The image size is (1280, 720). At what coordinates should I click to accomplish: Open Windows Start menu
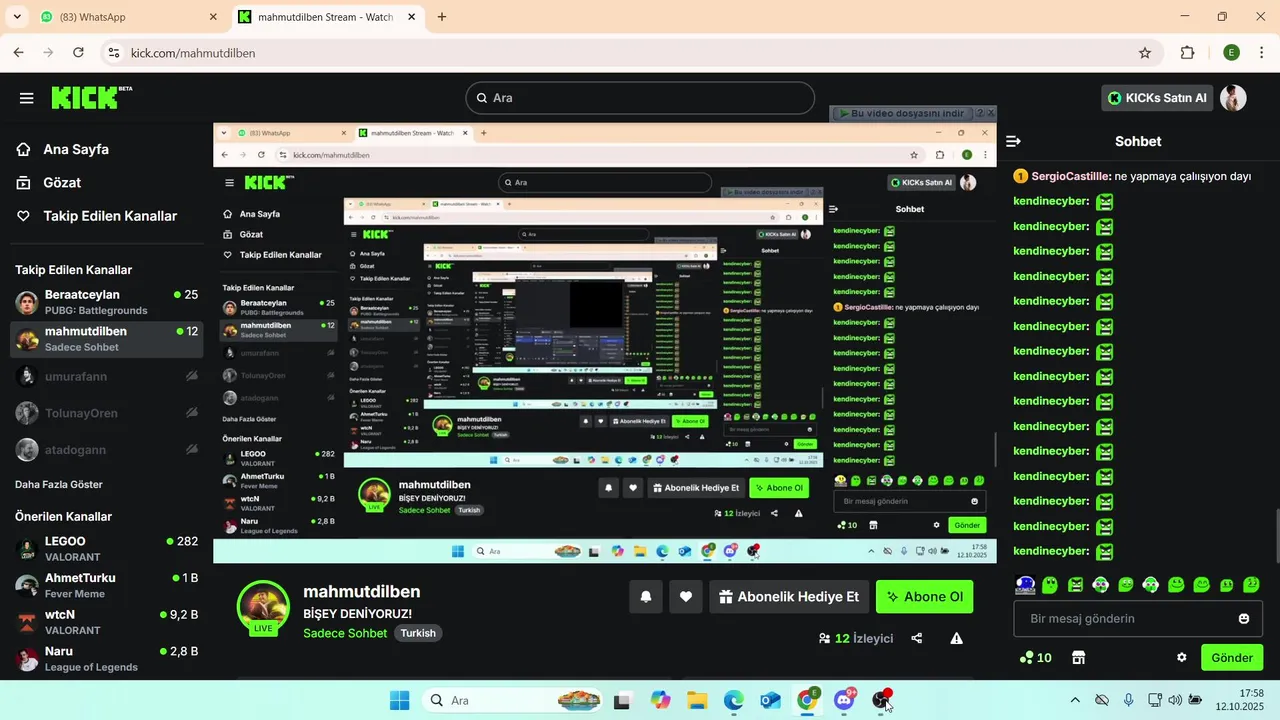point(399,700)
